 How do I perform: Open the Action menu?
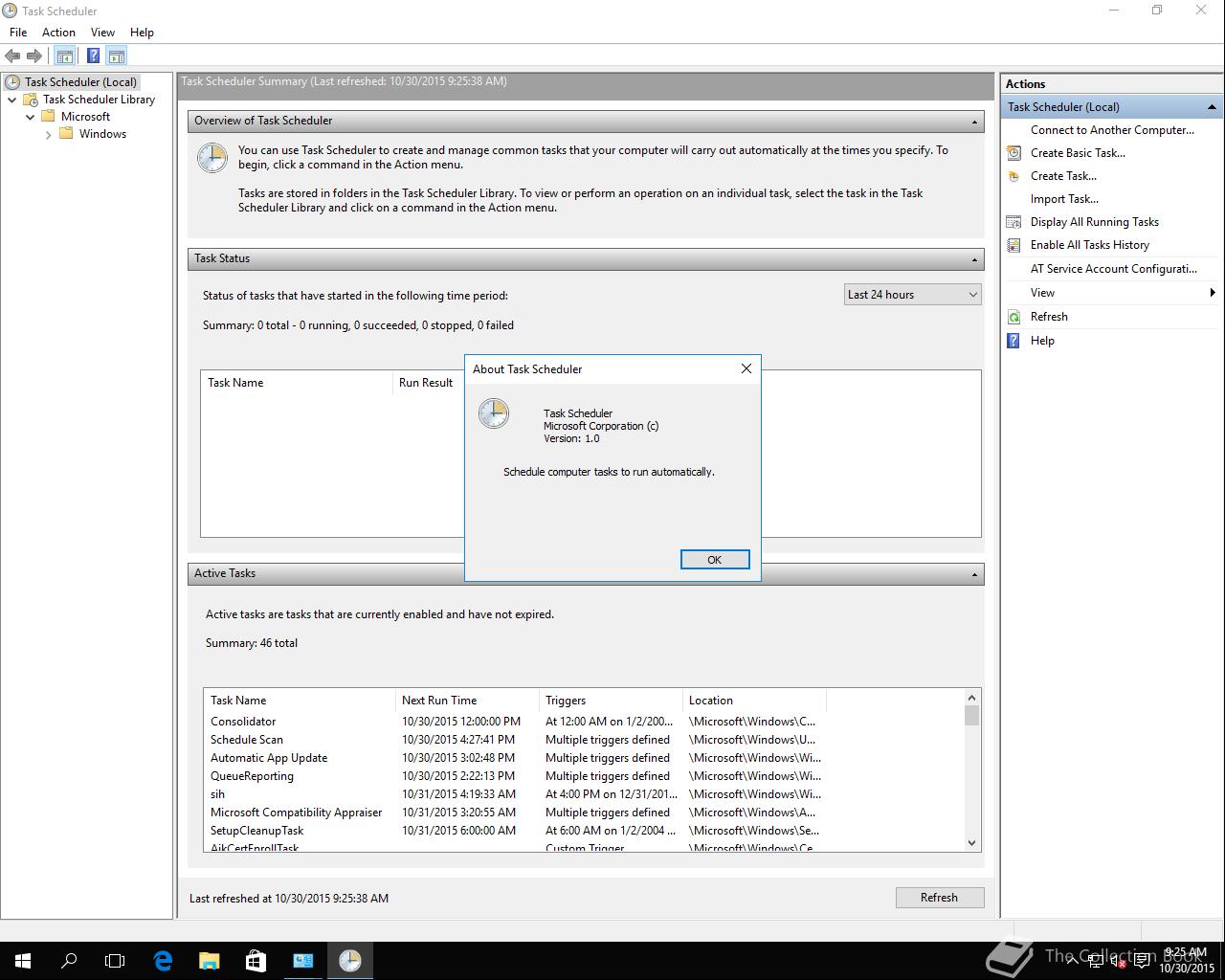click(x=58, y=33)
